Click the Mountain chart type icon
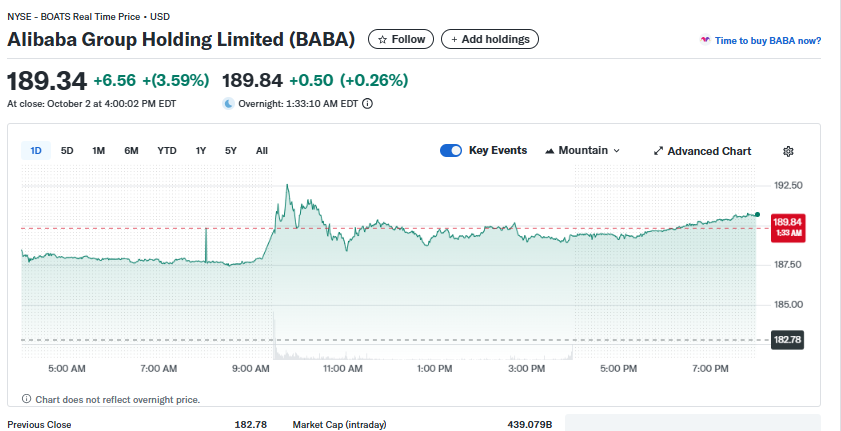The width and height of the screenshot is (841, 431). coord(550,151)
